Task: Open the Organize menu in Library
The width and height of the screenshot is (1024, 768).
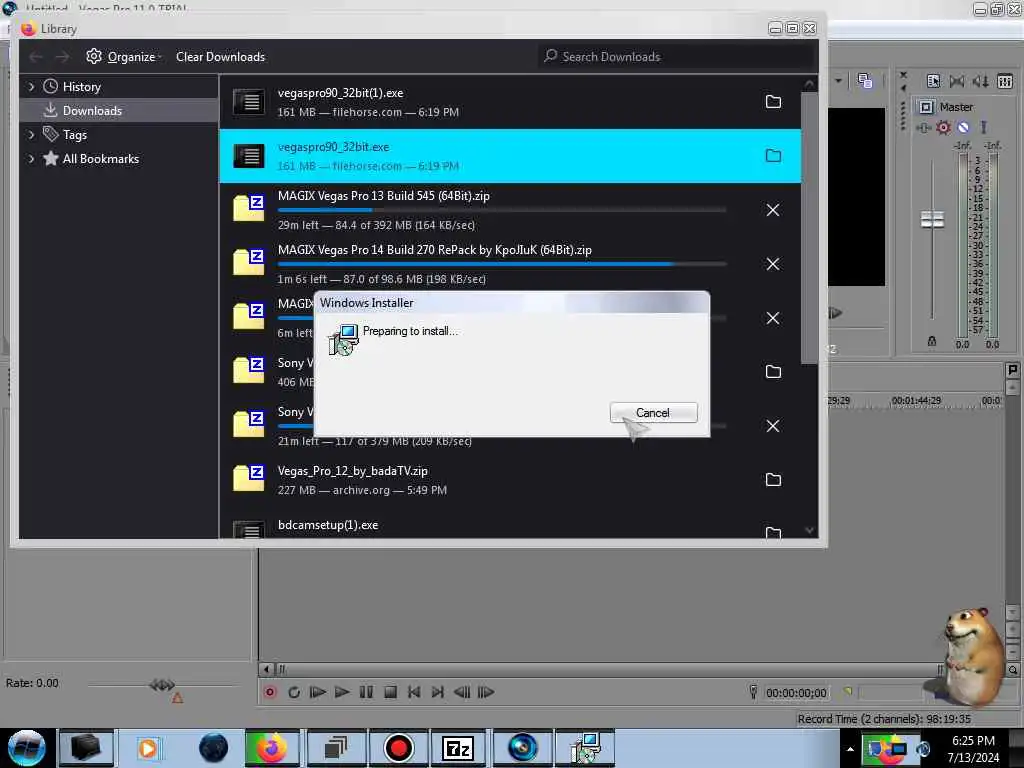Action: click(123, 57)
